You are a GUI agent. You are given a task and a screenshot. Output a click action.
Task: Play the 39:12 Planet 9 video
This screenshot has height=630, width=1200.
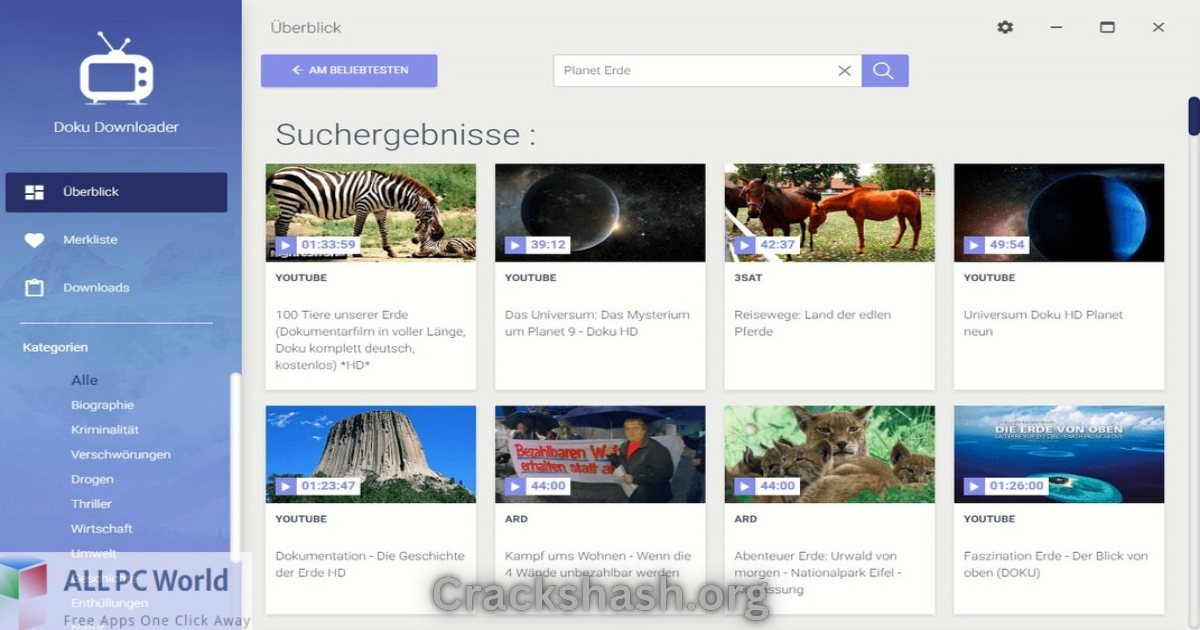514,245
